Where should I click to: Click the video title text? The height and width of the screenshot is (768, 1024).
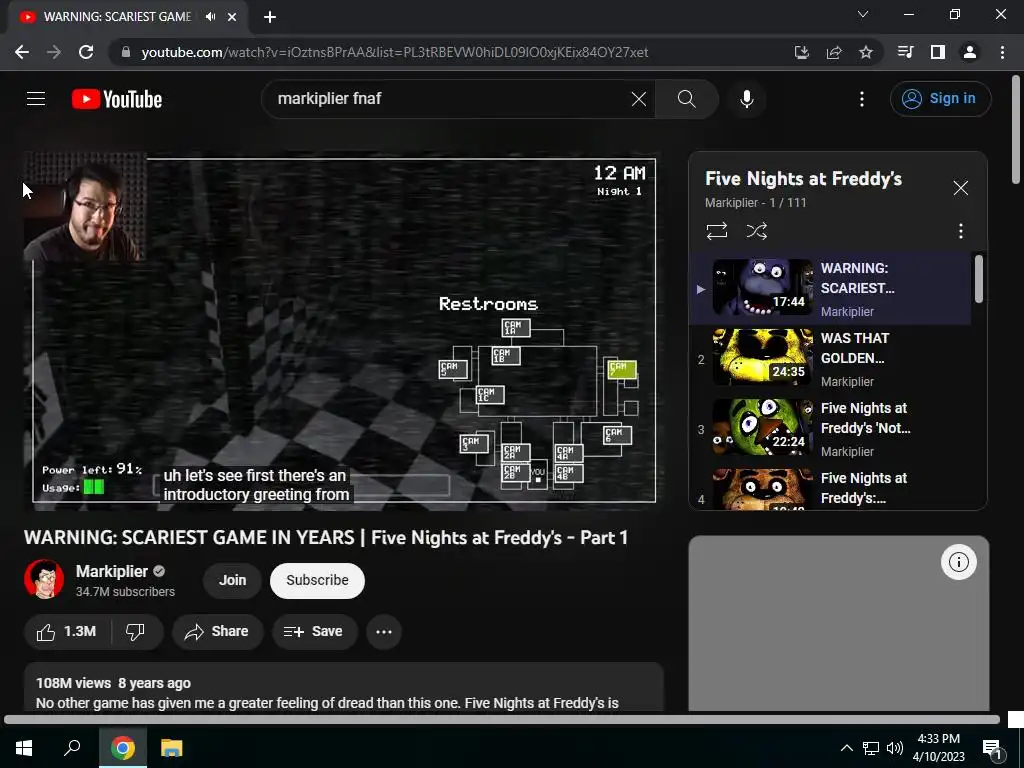326,537
